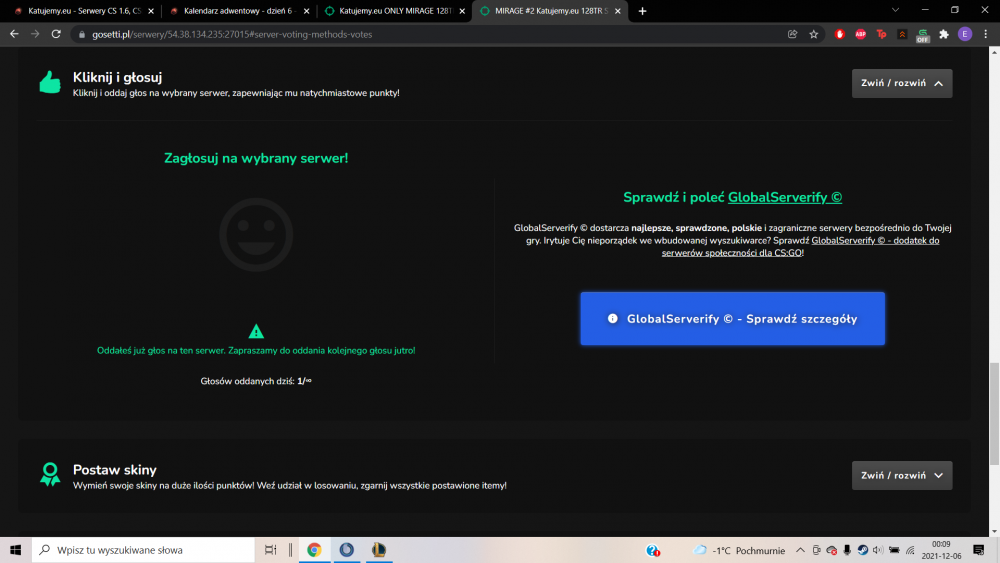The height and width of the screenshot is (563, 1000).
Task: Click the Get Help question mark icon
Action: coord(652,550)
